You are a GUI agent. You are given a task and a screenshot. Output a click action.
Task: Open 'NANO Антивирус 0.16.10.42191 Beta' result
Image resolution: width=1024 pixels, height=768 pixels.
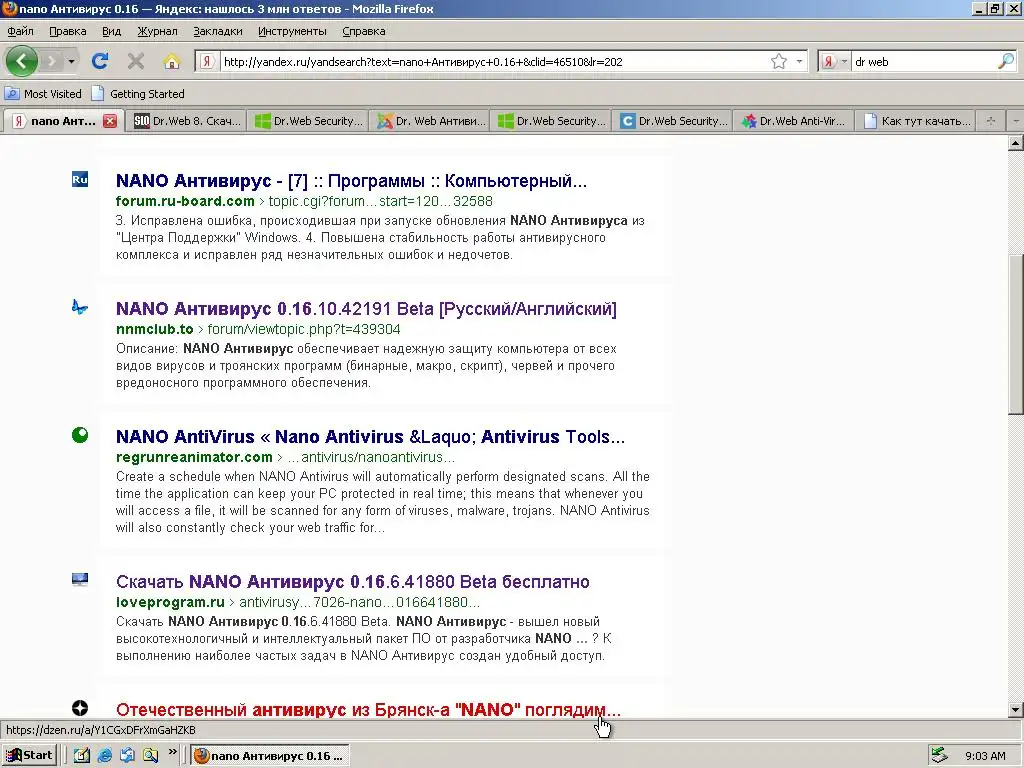click(x=366, y=309)
